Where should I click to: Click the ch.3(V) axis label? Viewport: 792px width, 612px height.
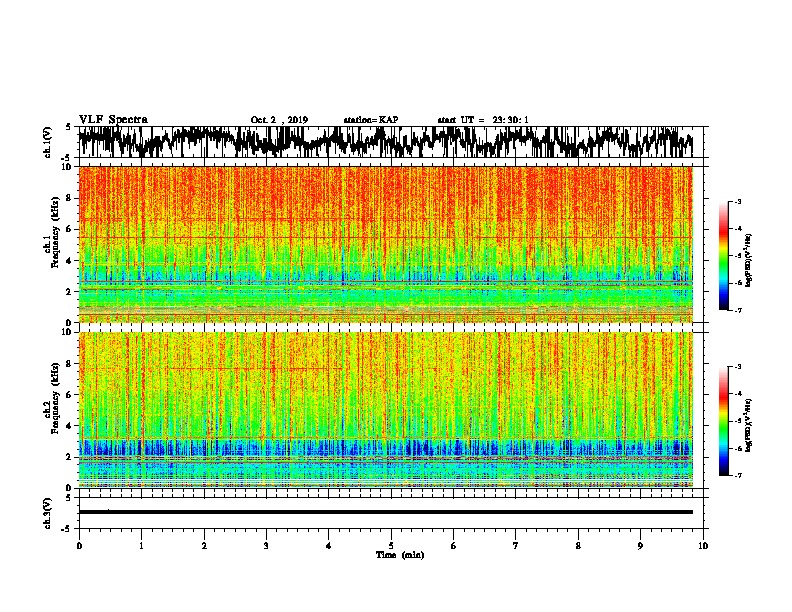(x=48, y=513)
